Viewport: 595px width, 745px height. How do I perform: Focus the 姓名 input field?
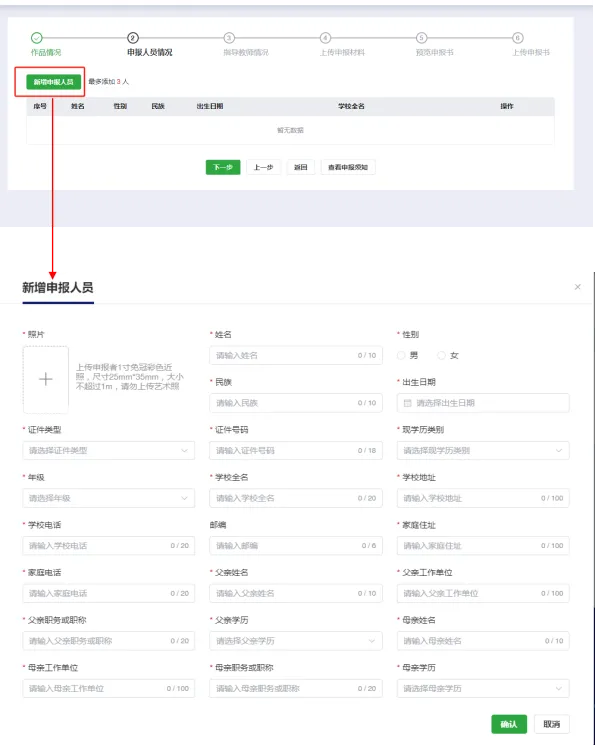[x=296, y=355]
